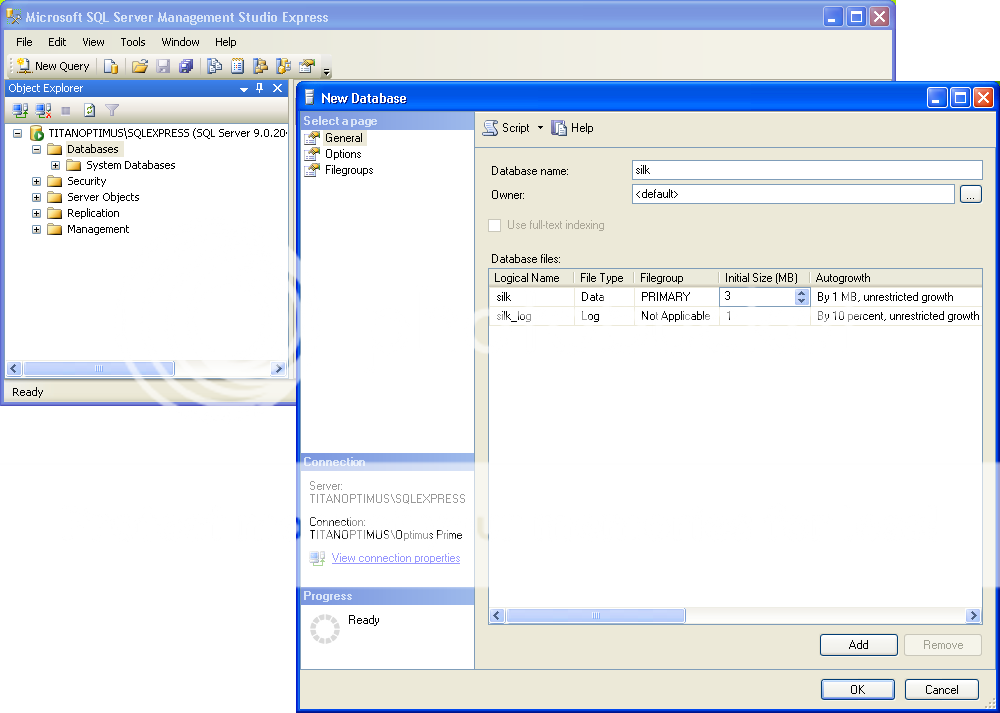The height and width of the screenshot is (713, 1000).
Task: Click the greyed Save disk icon
Action: click(163, 66)
